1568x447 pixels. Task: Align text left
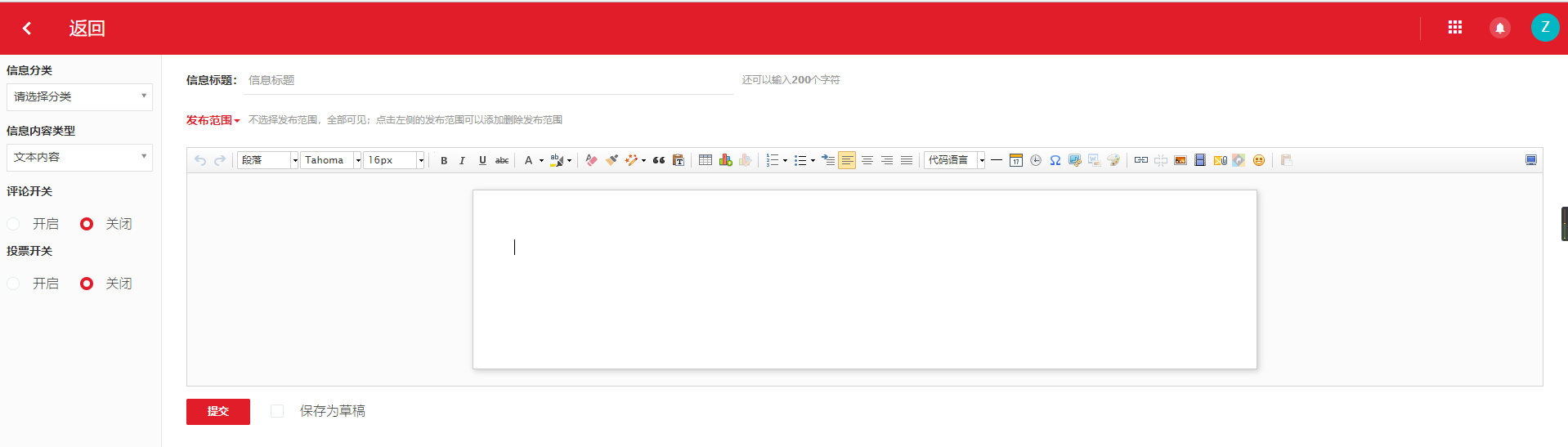[x=847, y=160]
